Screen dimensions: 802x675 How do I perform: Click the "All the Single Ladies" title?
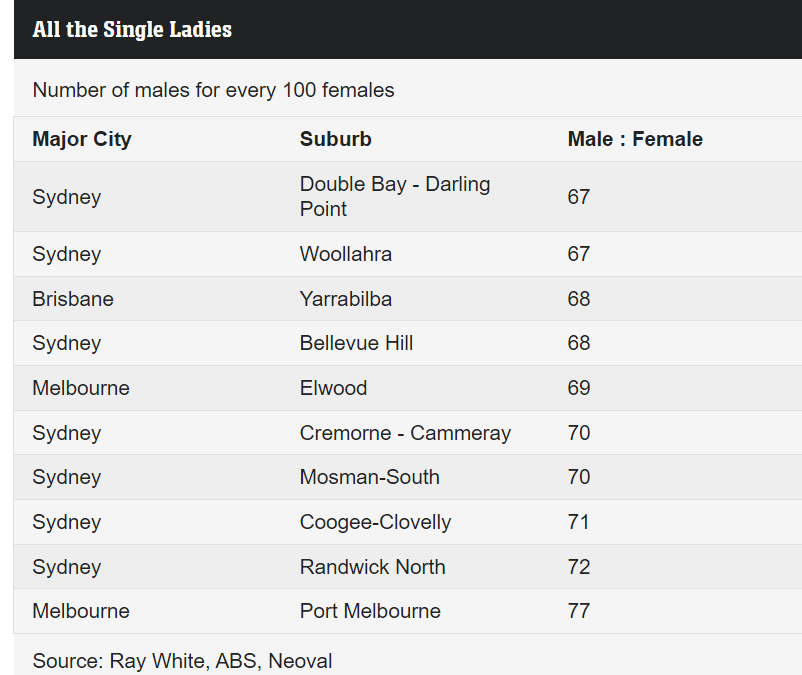coord(132,30)
